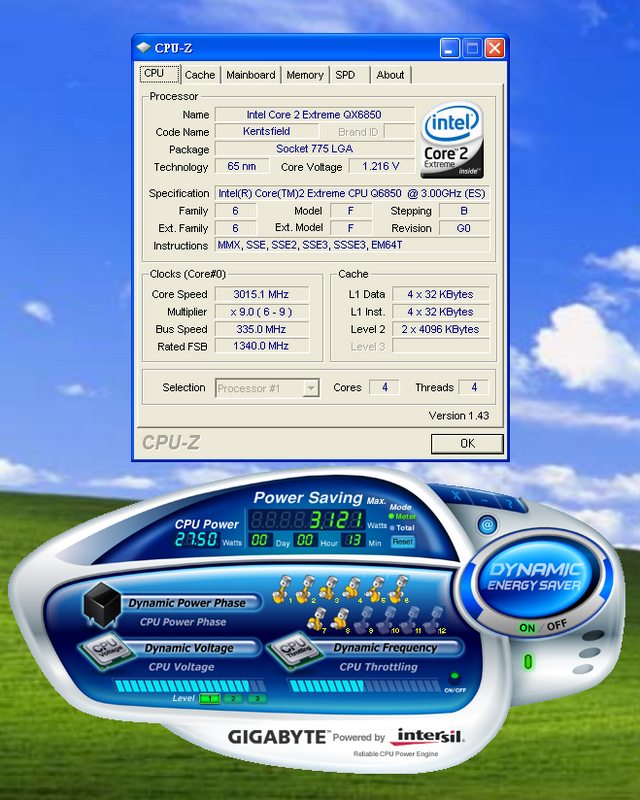The width and height of the screenshot is (640, 800).
Task: Select voltage Level 3
Action: [257, 698]
